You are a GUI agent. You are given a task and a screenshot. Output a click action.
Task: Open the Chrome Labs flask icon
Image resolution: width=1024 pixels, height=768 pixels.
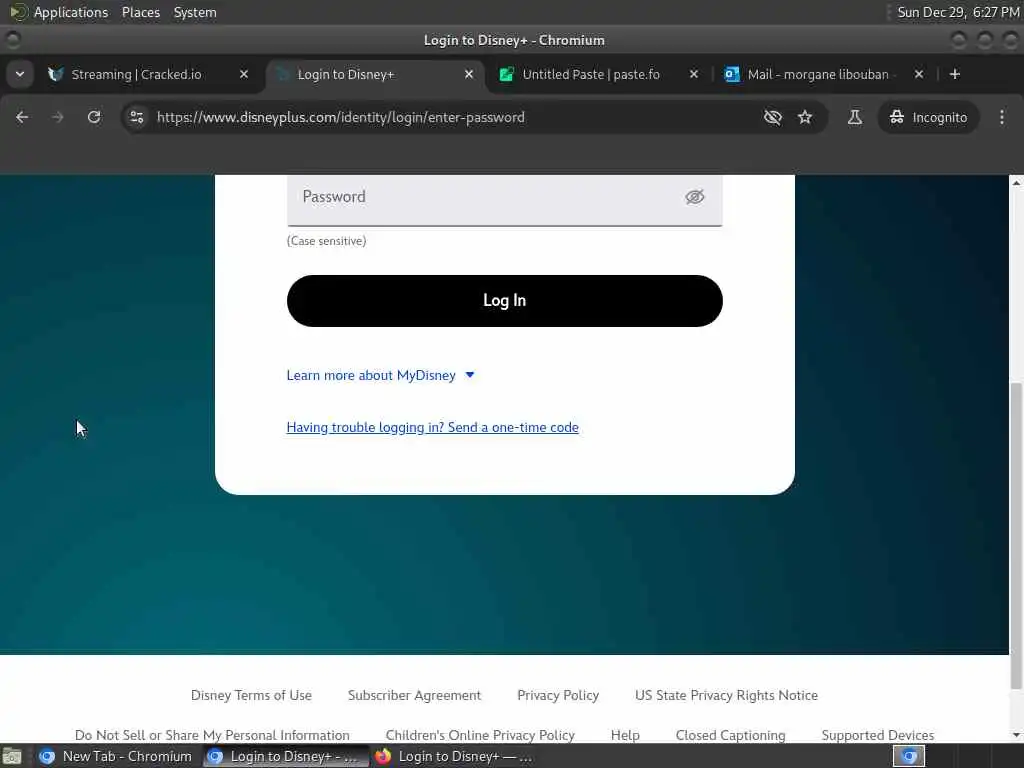854,117
